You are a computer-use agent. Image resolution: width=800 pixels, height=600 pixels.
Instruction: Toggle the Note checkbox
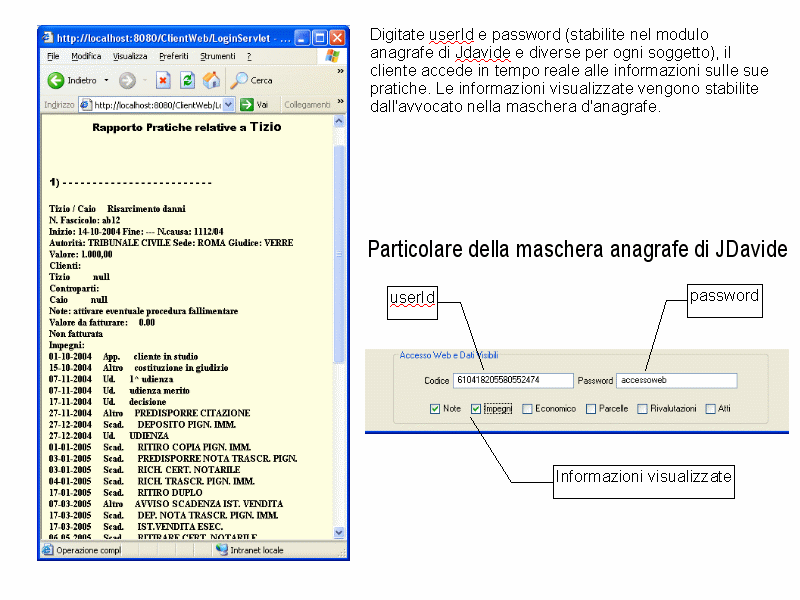coord(435,409)
